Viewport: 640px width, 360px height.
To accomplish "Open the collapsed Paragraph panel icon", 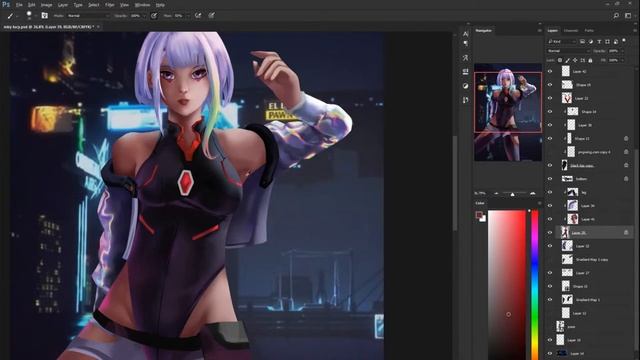I will tap(465, 44).
